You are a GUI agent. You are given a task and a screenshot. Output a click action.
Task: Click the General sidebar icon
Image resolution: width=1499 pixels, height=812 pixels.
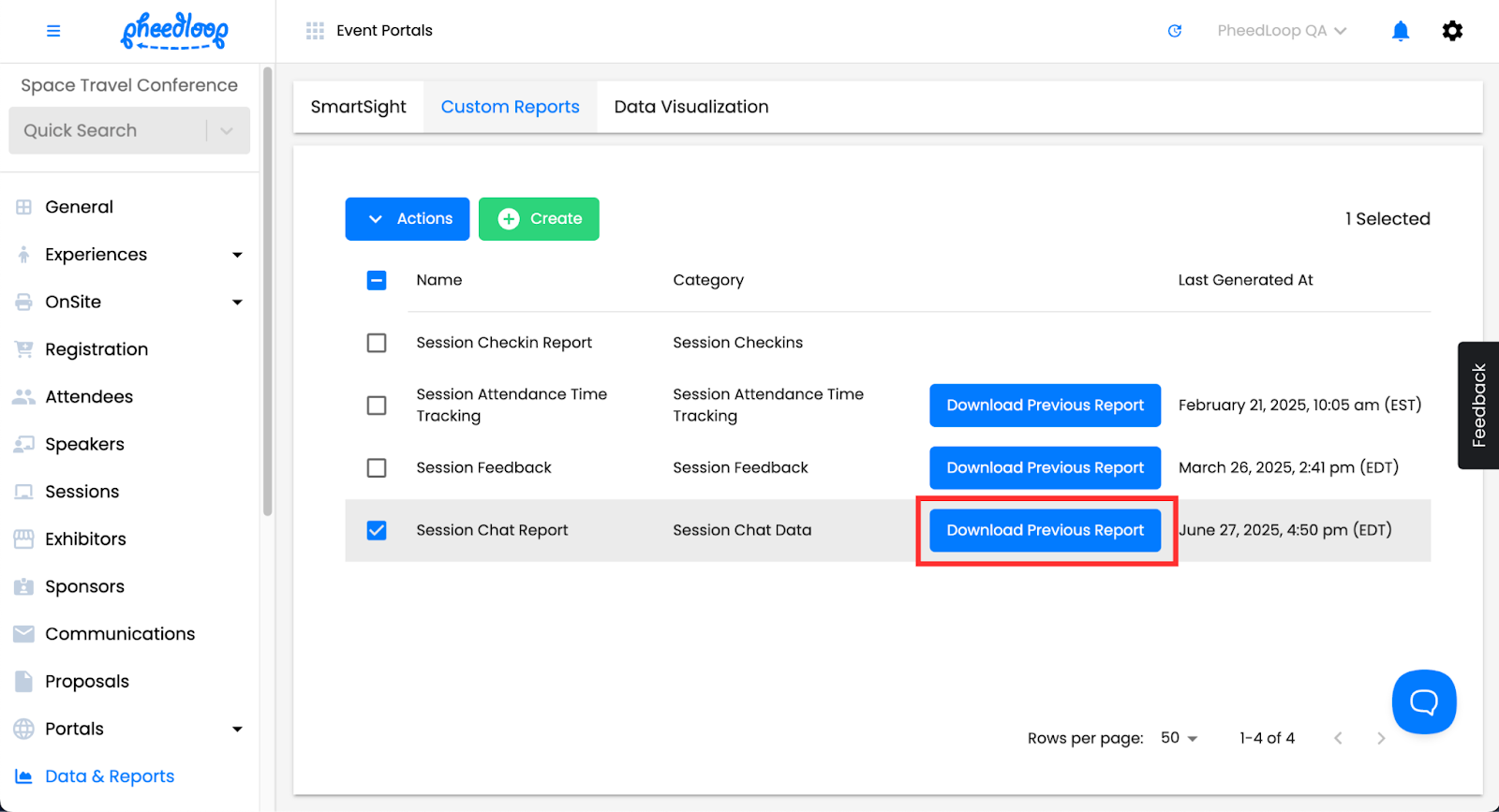click(24, 207)
